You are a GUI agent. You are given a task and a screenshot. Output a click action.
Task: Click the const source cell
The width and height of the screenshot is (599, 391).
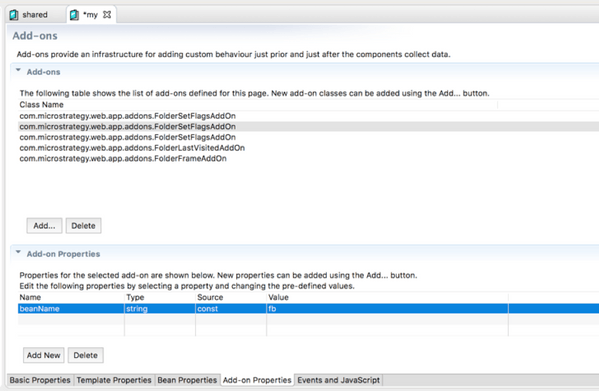coord(231,309)
